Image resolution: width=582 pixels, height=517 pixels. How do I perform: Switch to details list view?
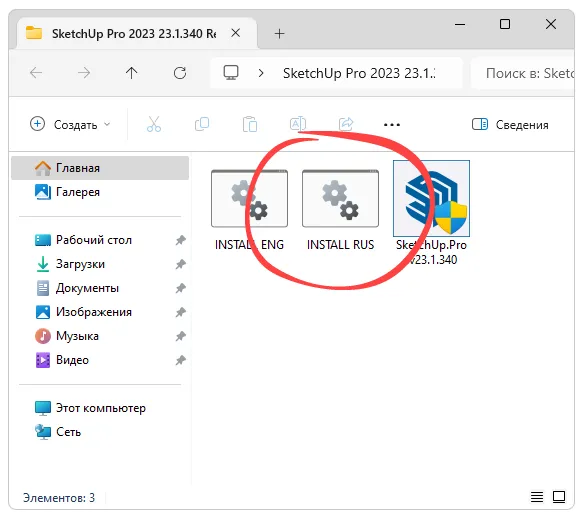coord(537,497)
